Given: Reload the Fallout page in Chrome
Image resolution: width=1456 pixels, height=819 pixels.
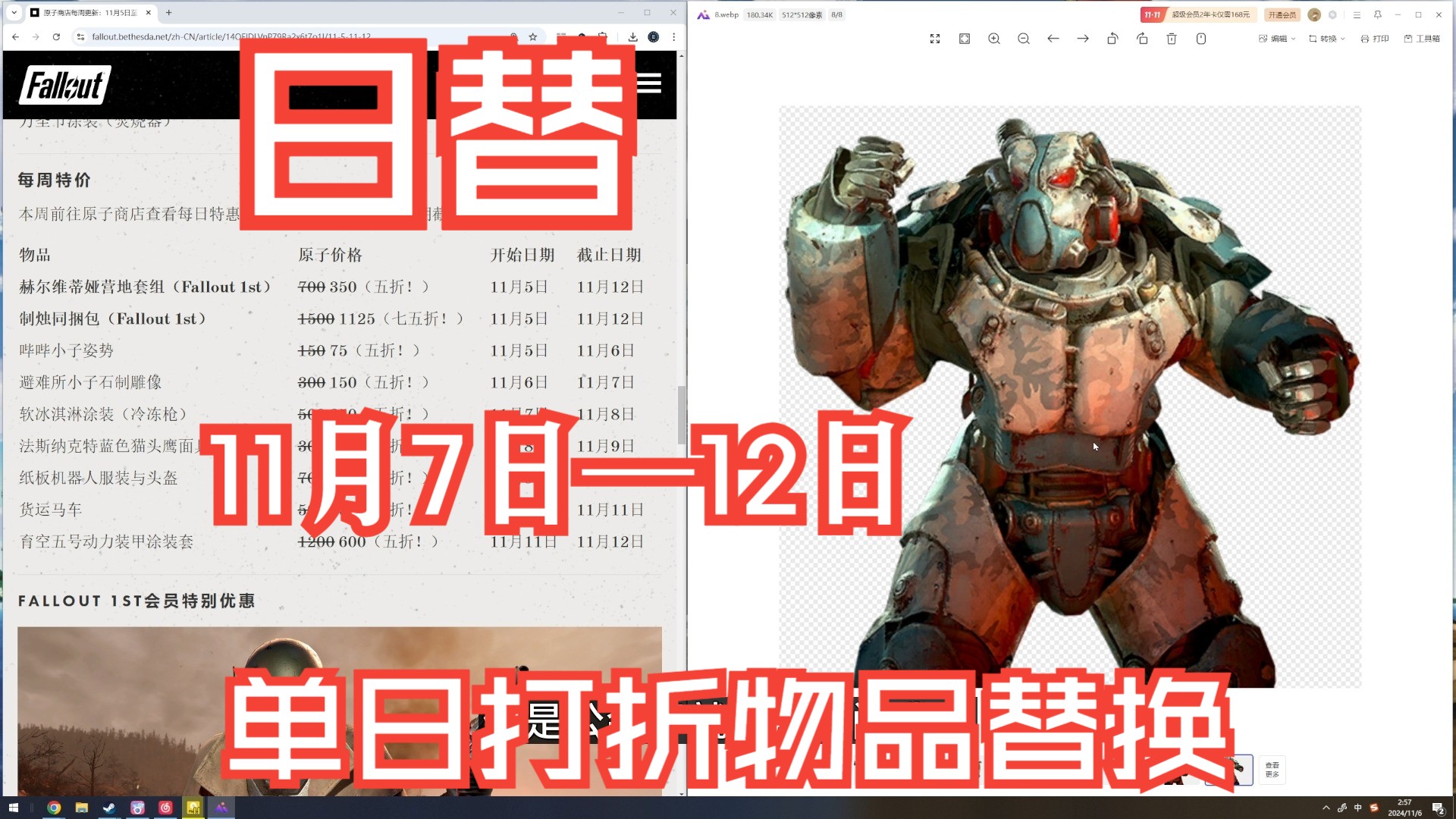Looking at the screenshot, I should pos(56,36).
